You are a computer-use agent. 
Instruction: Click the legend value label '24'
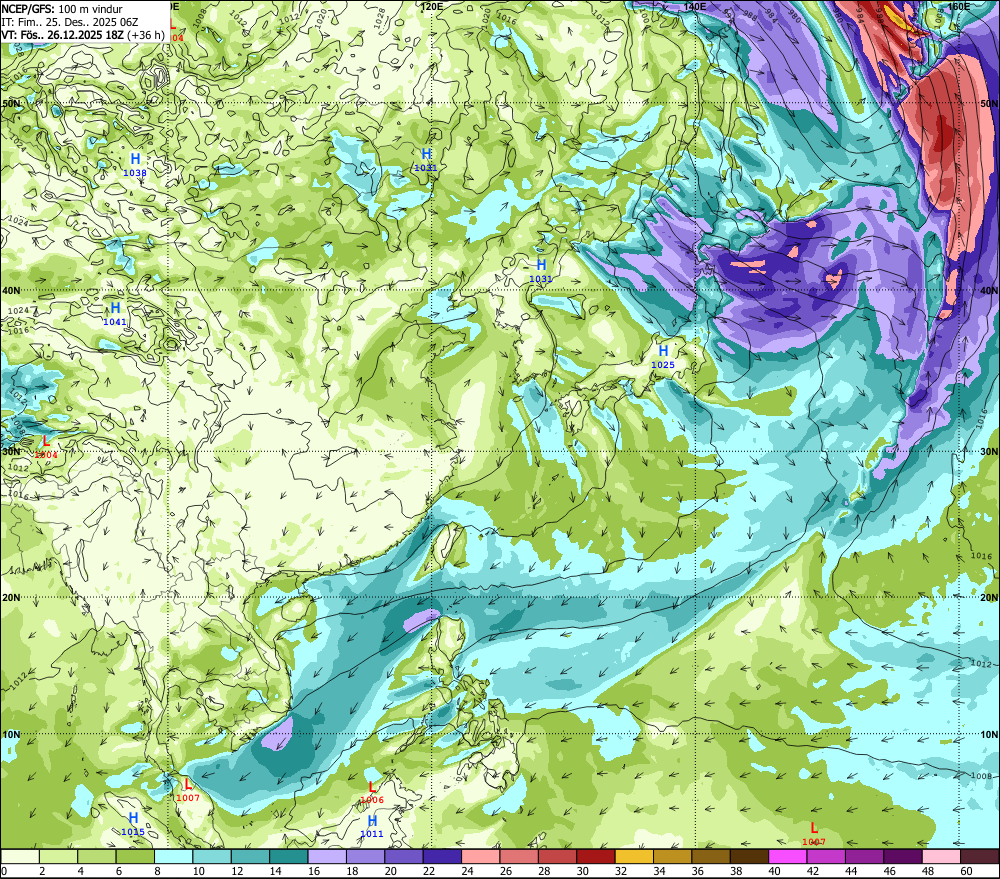[467, 871]
